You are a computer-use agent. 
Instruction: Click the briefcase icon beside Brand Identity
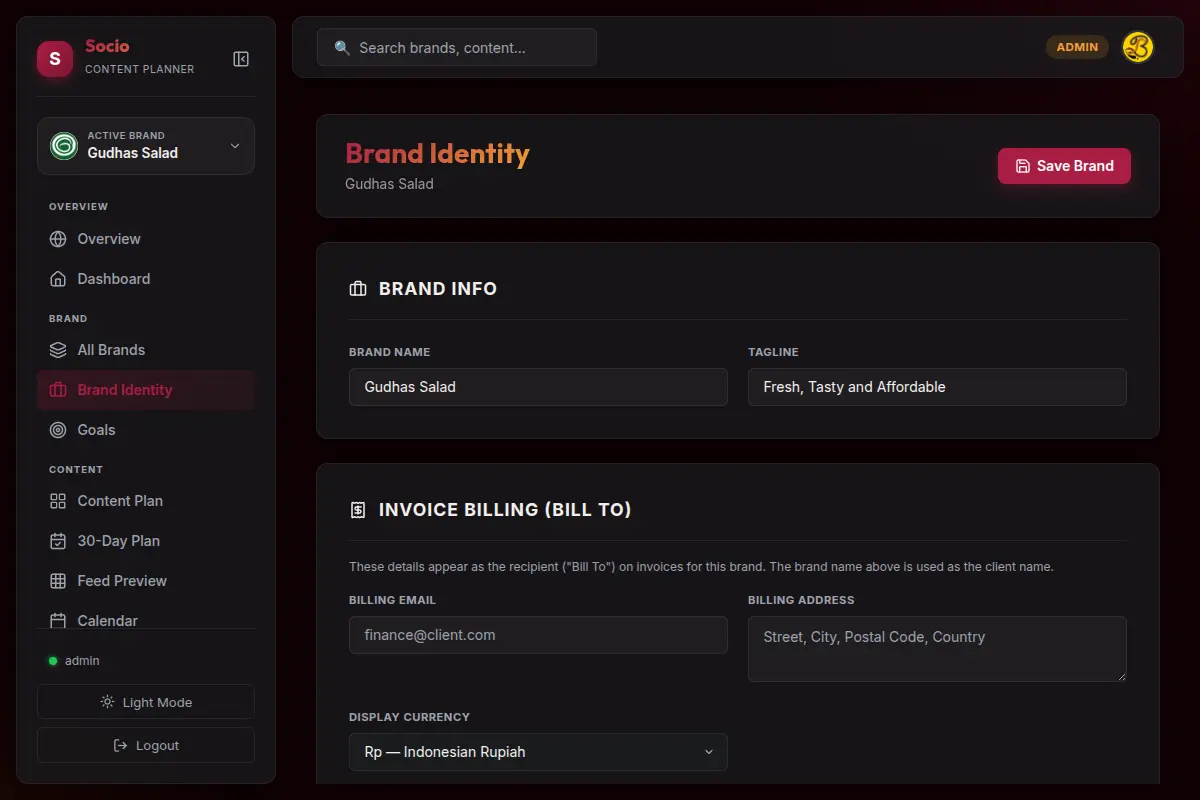click(x=58, y=390)
